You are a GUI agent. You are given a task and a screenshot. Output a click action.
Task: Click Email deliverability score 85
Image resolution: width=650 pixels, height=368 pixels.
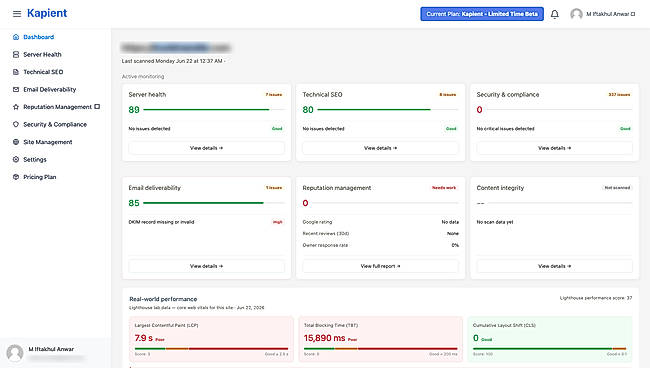(x=134, y=203)
